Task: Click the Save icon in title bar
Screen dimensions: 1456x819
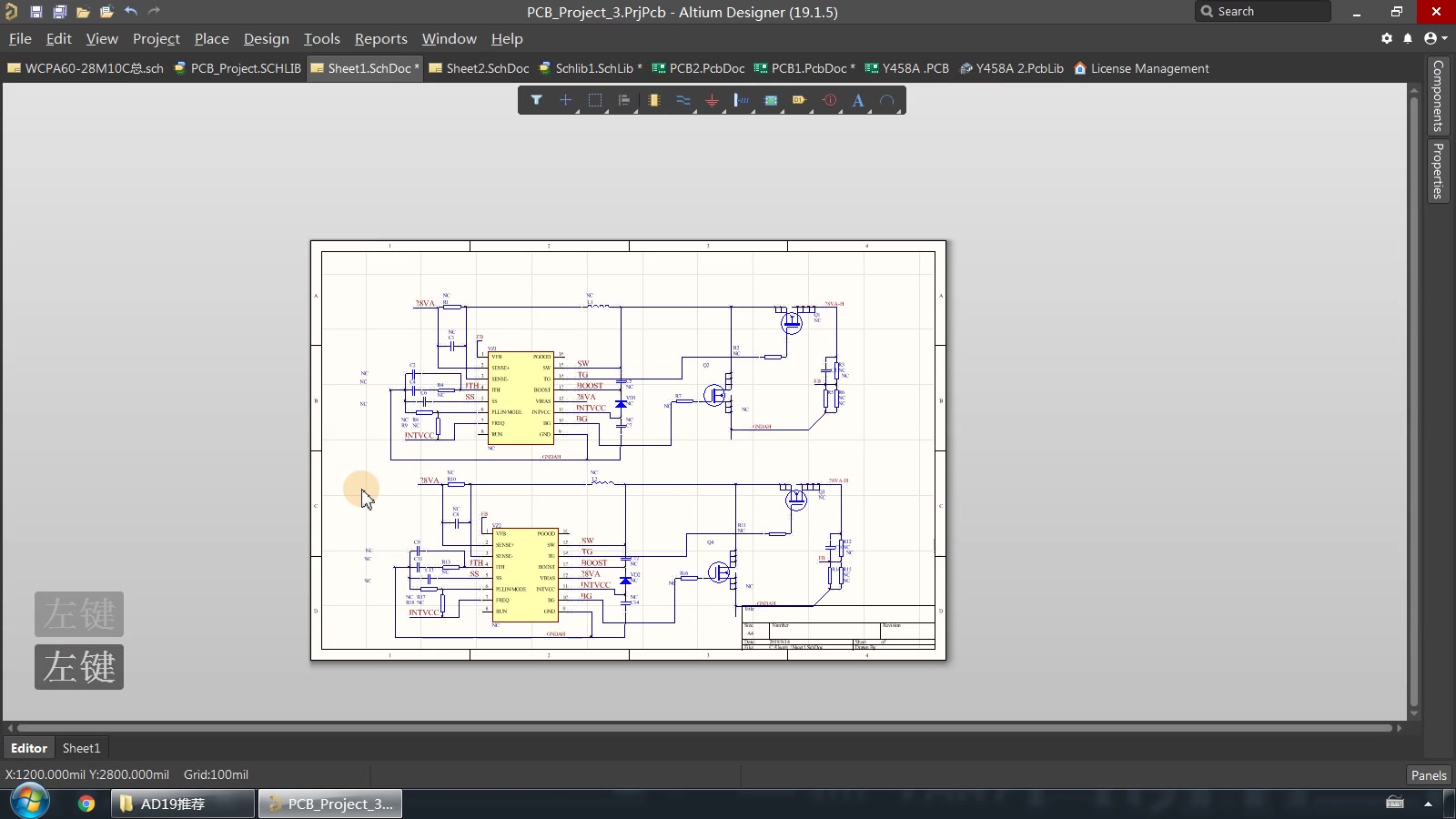Action: coord(36,12)
